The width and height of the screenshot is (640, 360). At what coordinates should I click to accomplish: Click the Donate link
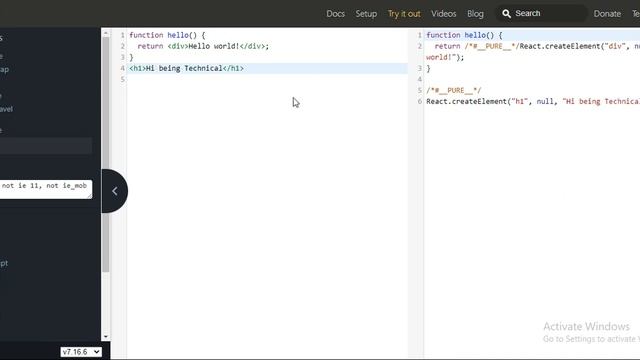(607, 14)
